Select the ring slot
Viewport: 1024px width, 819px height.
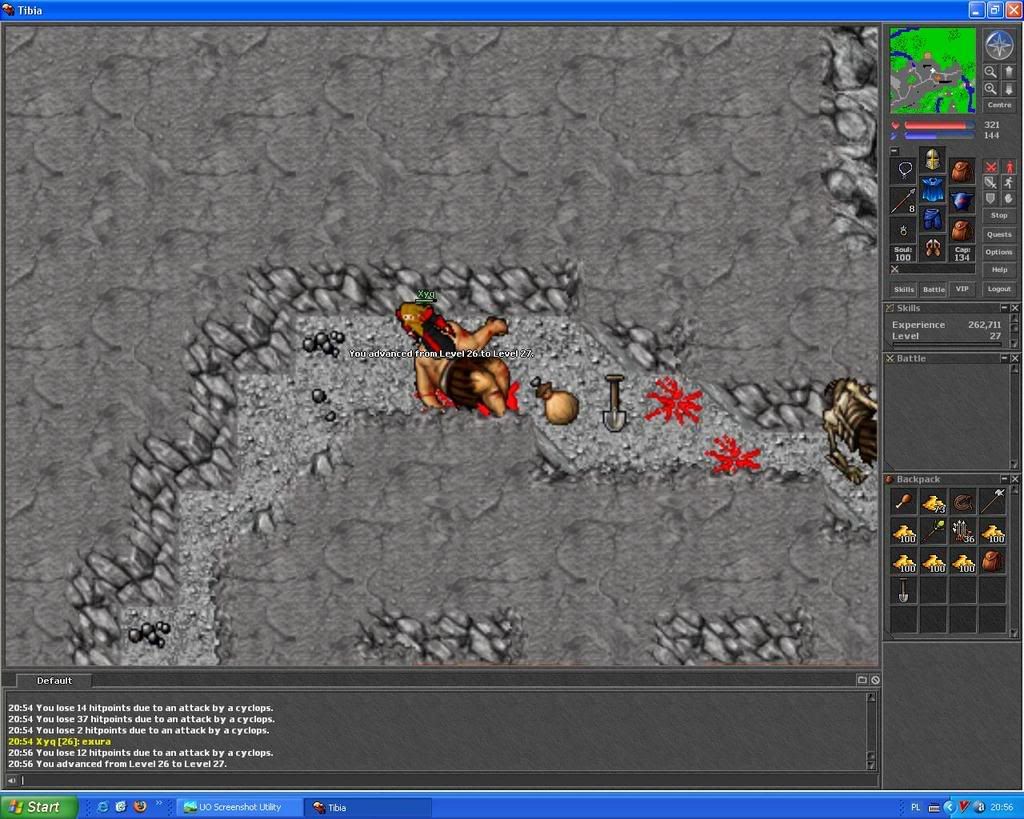[904, 231]
